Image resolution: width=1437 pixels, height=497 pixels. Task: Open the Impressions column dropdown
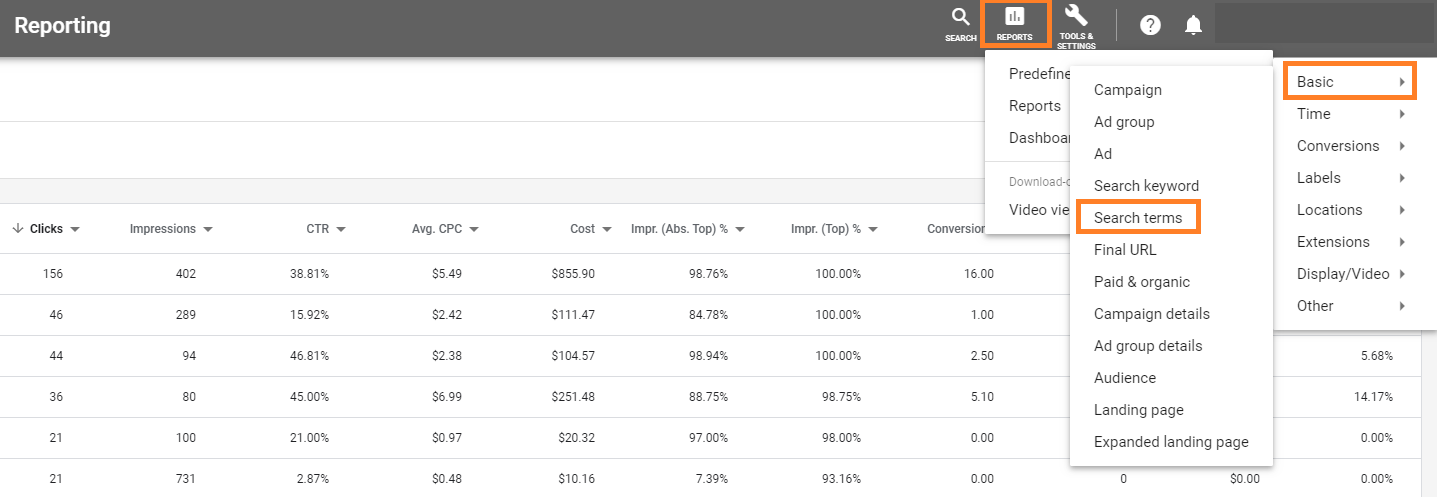(x=208, y=229)
